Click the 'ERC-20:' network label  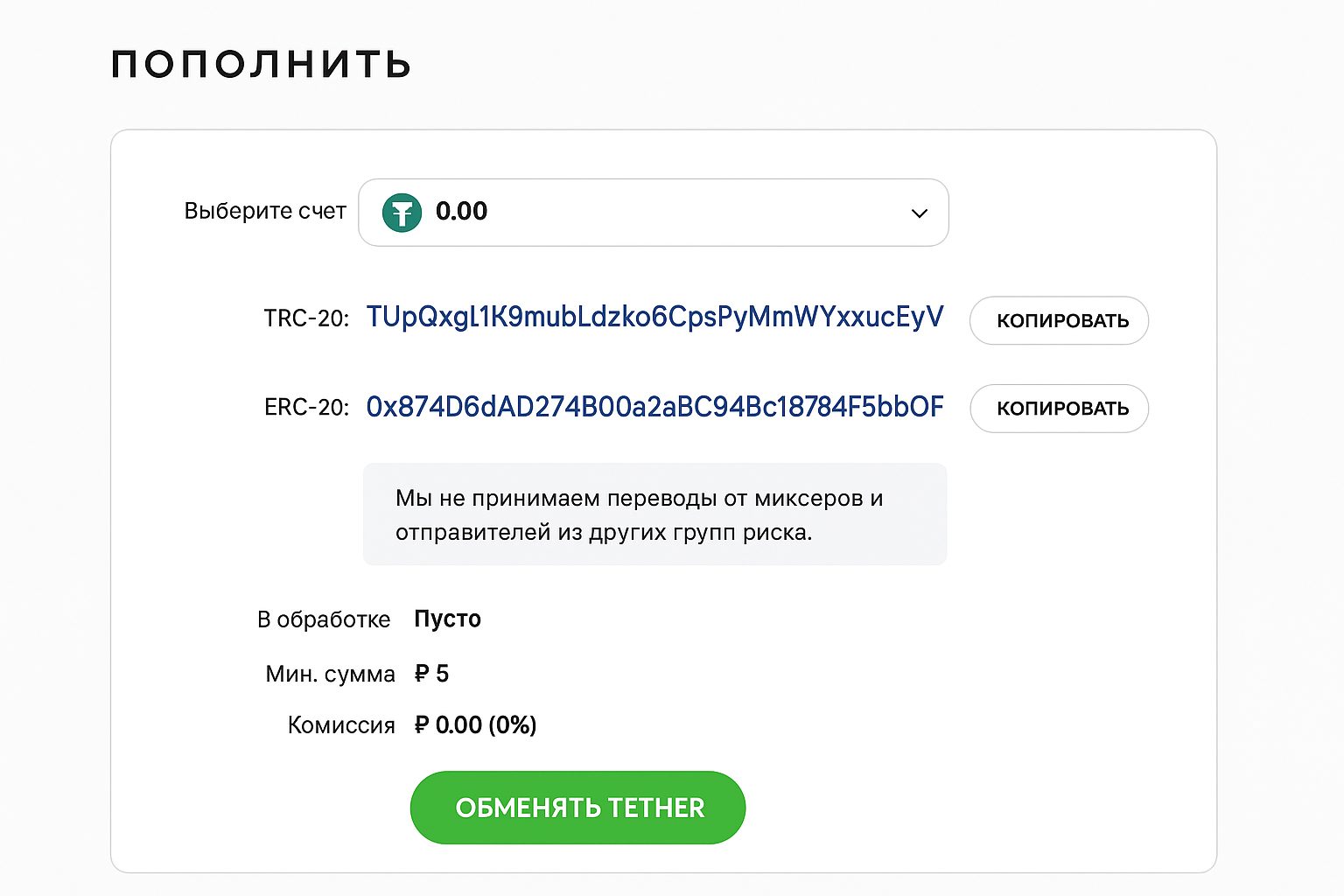click(308, 408)
